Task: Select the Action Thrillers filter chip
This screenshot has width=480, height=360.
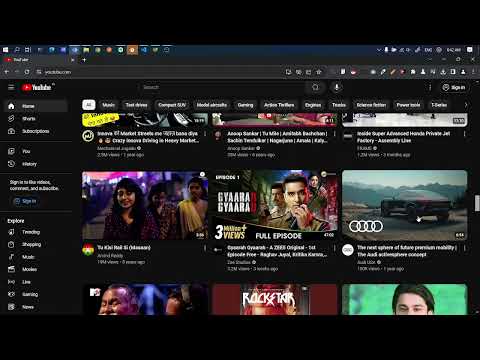Action: click(279, 105)
